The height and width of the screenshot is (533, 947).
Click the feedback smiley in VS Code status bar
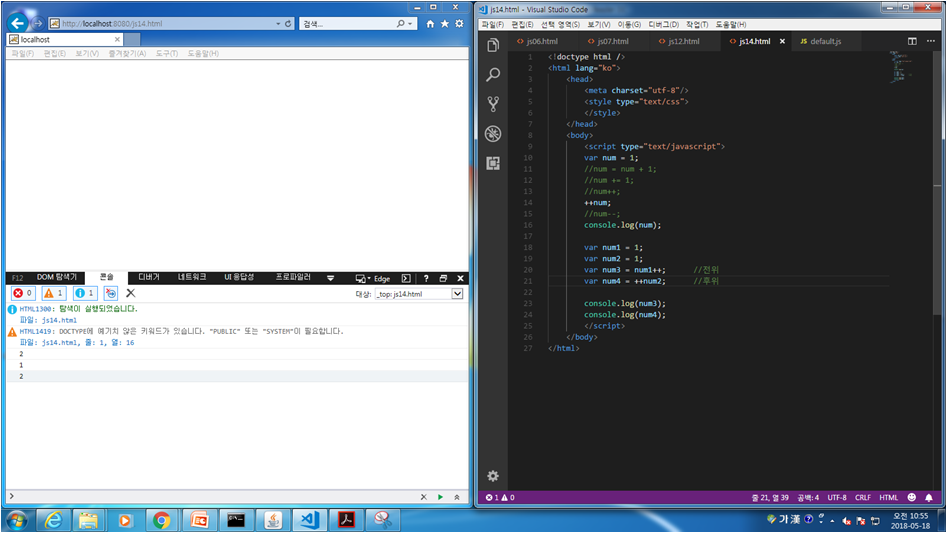(911, 497)
